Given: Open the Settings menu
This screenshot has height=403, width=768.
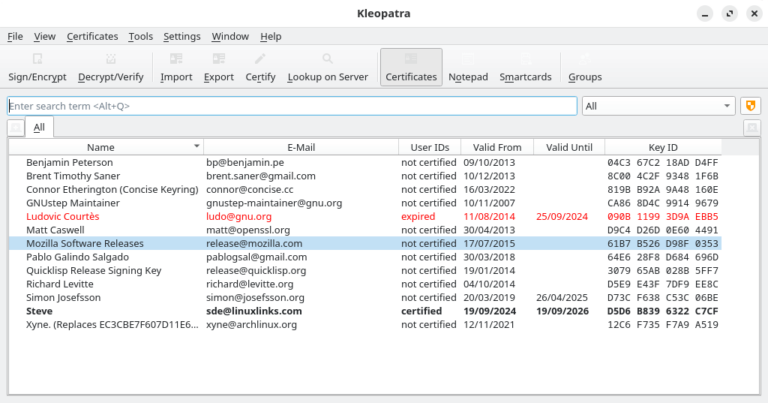Looking at the screenshot, I should [182, 36].
